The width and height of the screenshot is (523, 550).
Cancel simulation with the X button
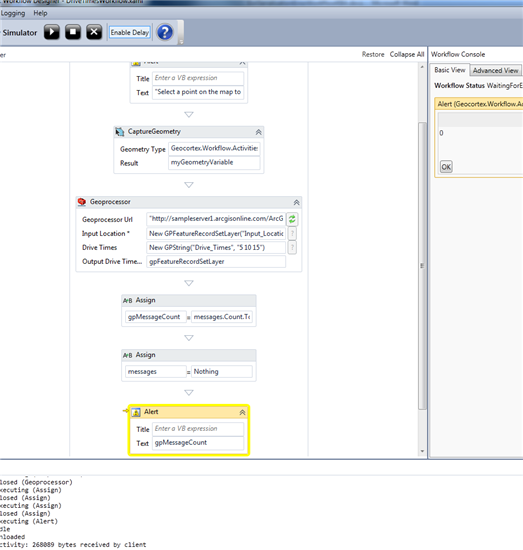click(94, 32)
